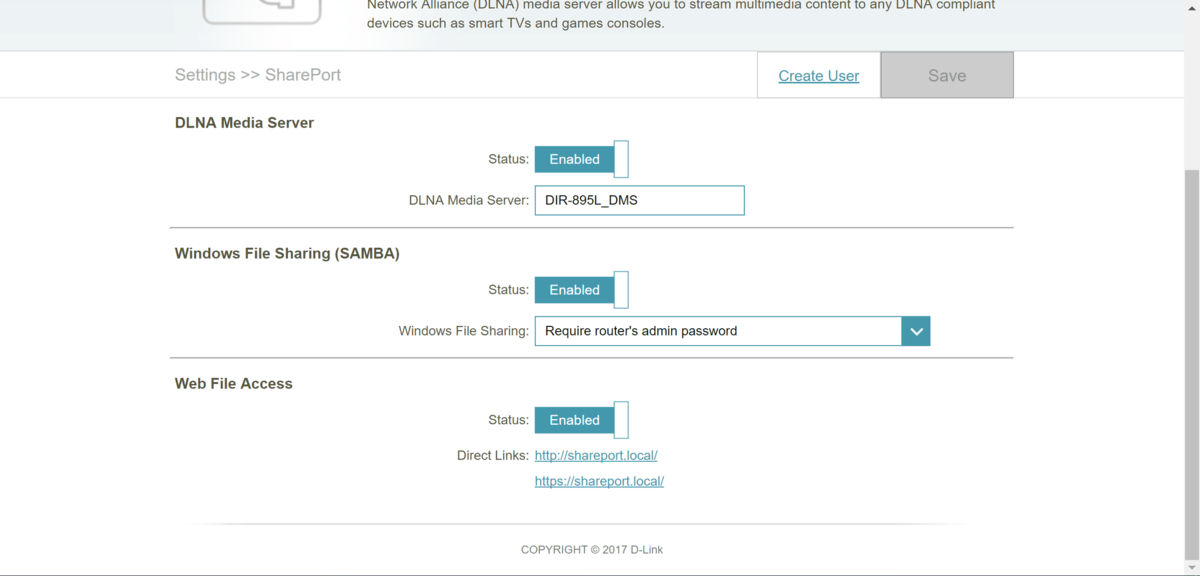The image size is (1200, 576).
Task: Click the DLNA Media Server section heading
Action: point(244,123)
